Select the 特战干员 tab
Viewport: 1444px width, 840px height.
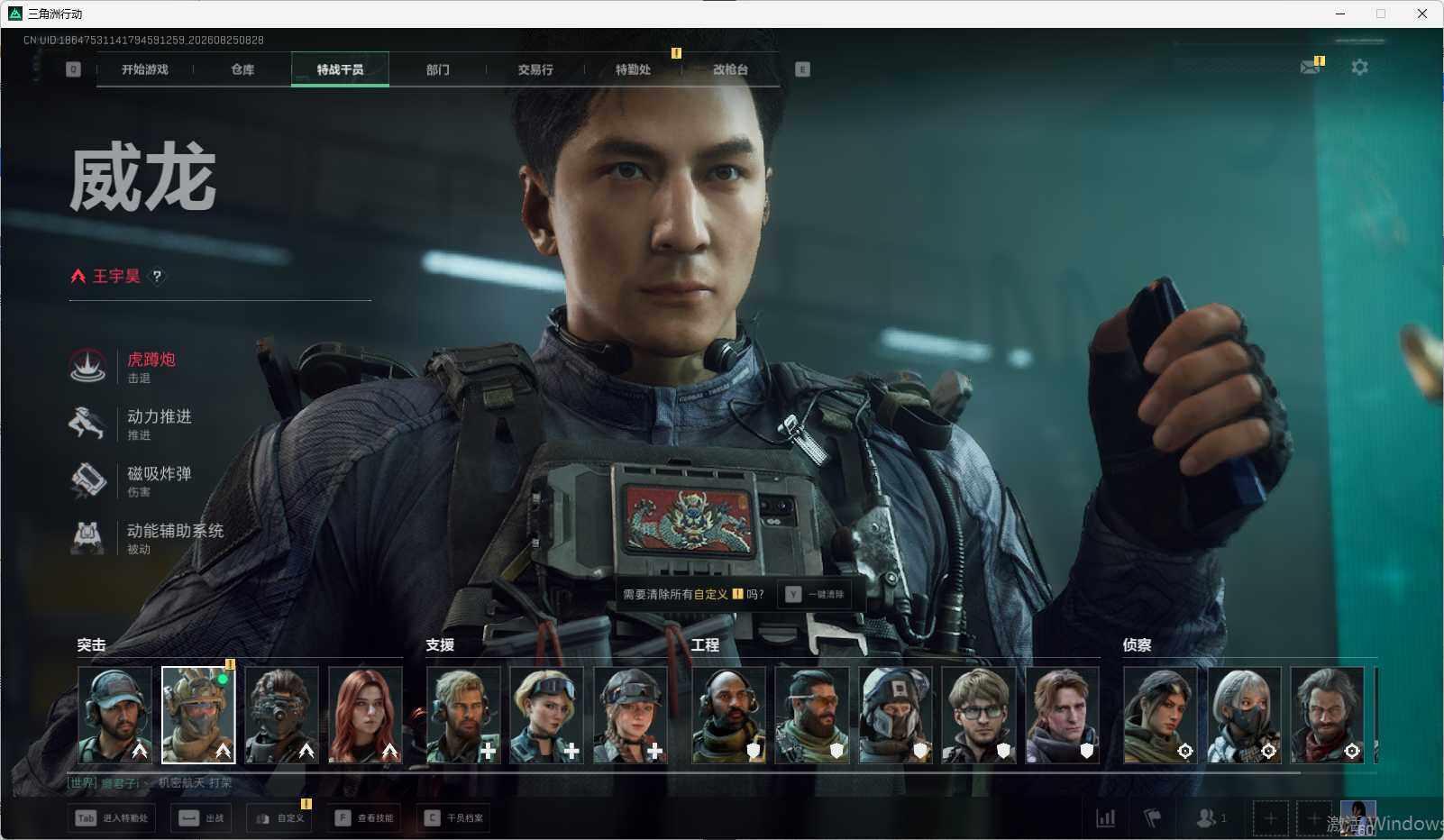[340, 69]
